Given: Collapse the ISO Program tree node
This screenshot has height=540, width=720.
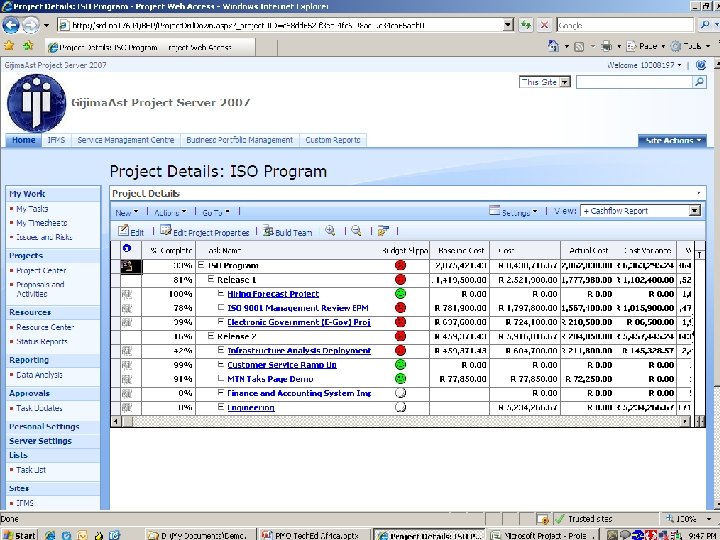Looking at the screenshot, I should point(201,265).
